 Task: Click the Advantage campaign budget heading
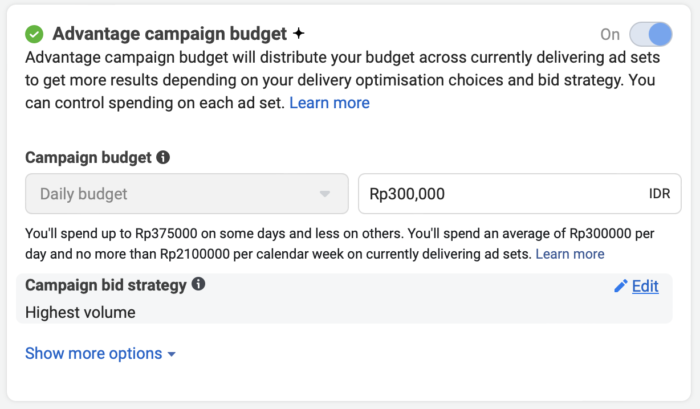pyautogui.click(x=170, y=33)
